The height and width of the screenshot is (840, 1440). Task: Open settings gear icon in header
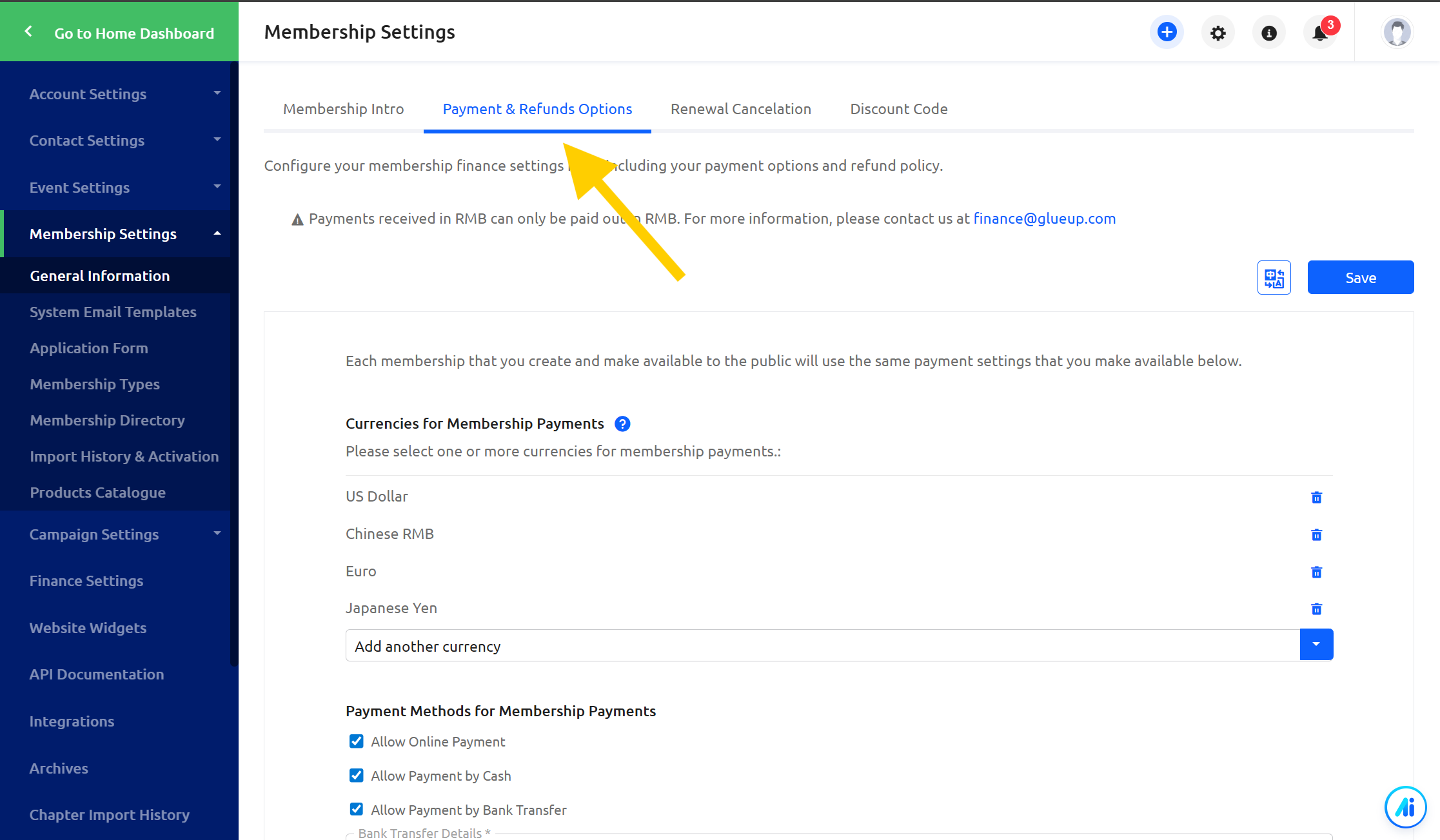tap(1218, 33)
